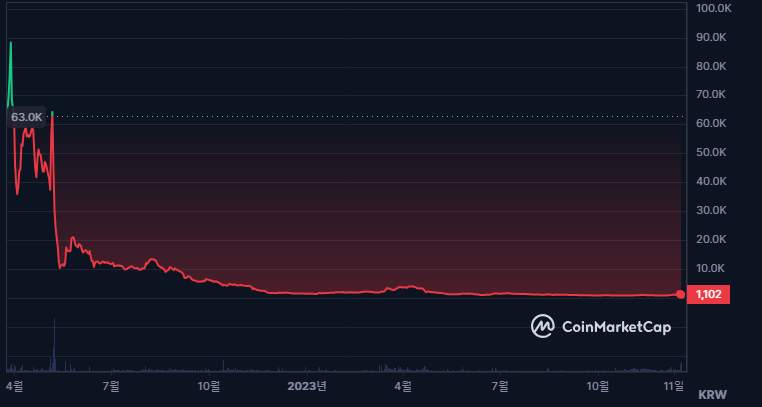Screen dimensions: 762x407
Task: Click the 11일 date label
Action: (x=676, y=386)
